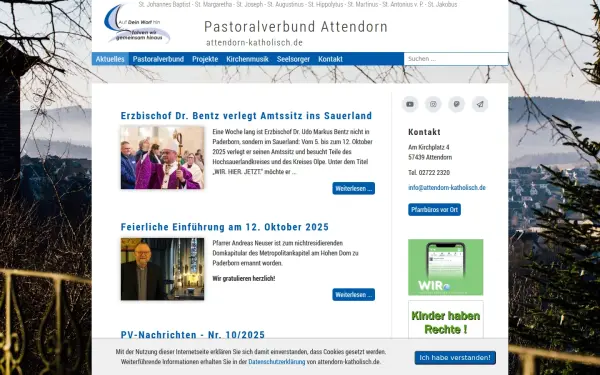Click the bold Wir gratulieren herzlich! text
The width and height of the screenshot is (600, 375).
pyautogui.click(x=244, y=279)
